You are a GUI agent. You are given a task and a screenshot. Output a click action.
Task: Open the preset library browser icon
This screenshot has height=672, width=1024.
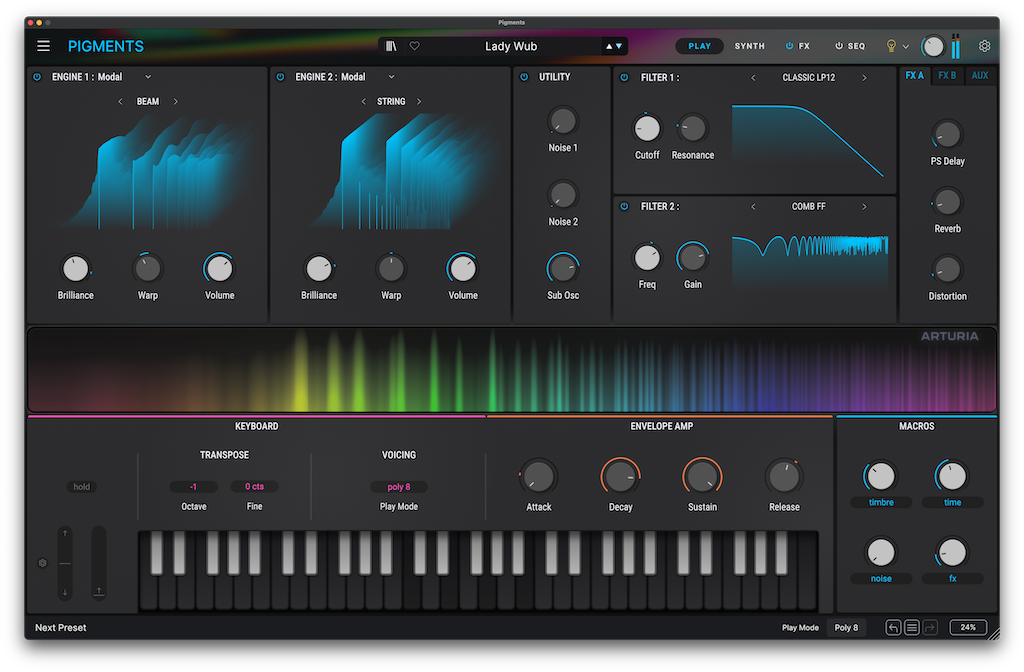tap(391, 46)
